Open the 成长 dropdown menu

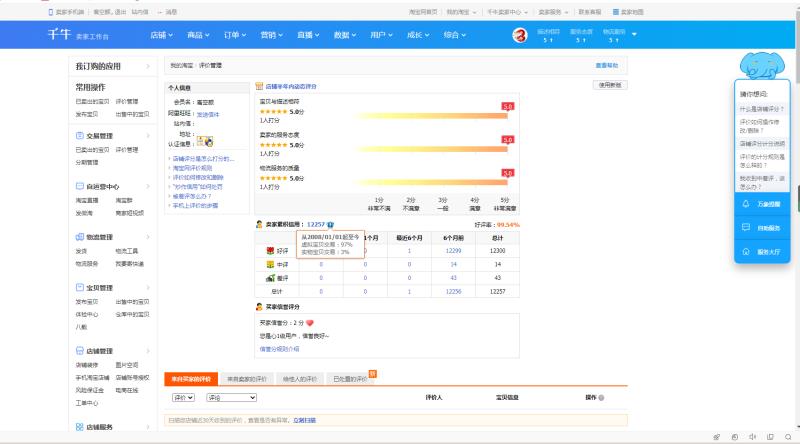pyautogui.click(x=418, y=35)
